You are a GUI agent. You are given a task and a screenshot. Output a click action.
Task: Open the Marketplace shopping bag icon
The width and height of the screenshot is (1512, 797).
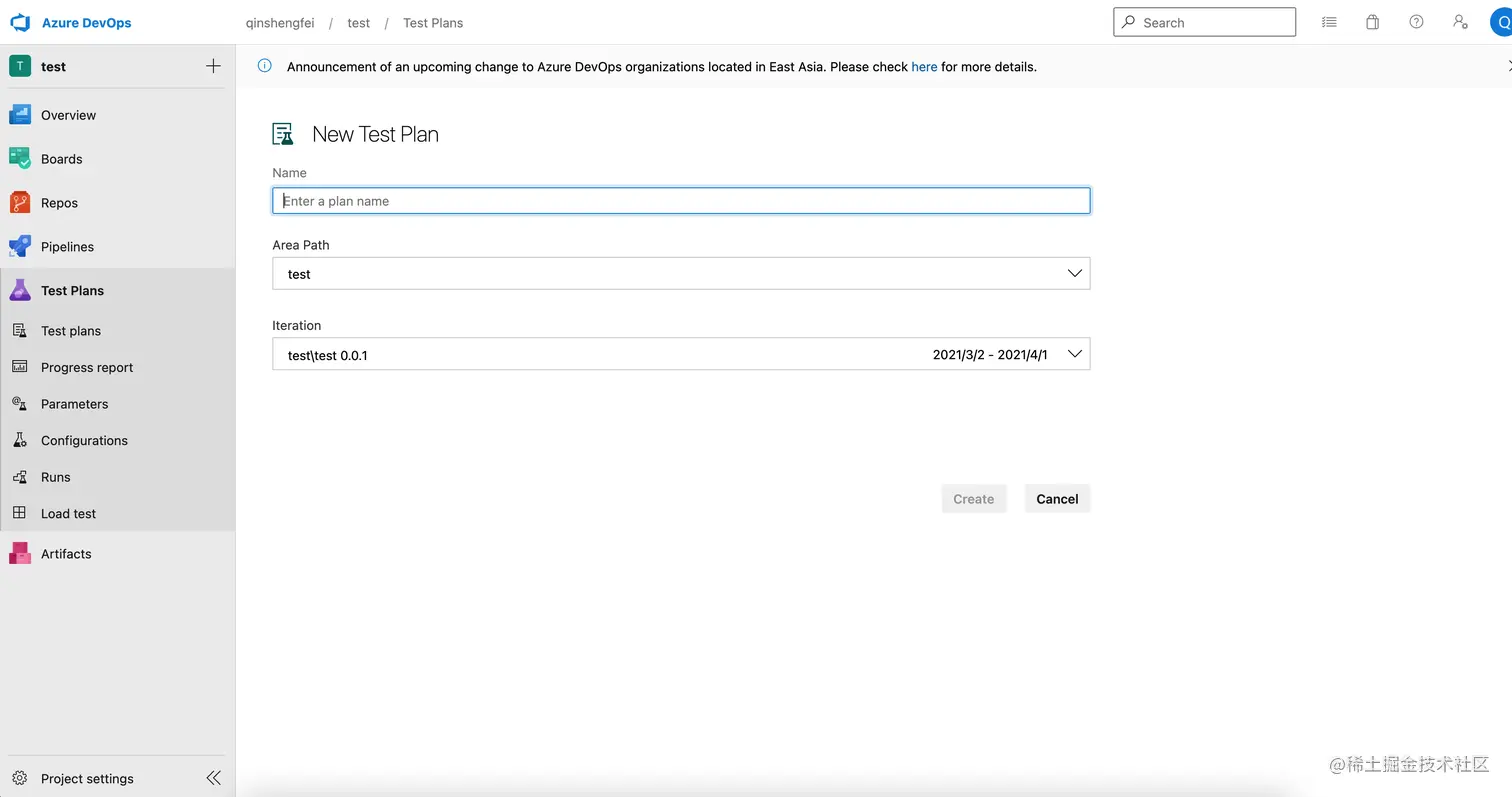tap(1373, 22)
